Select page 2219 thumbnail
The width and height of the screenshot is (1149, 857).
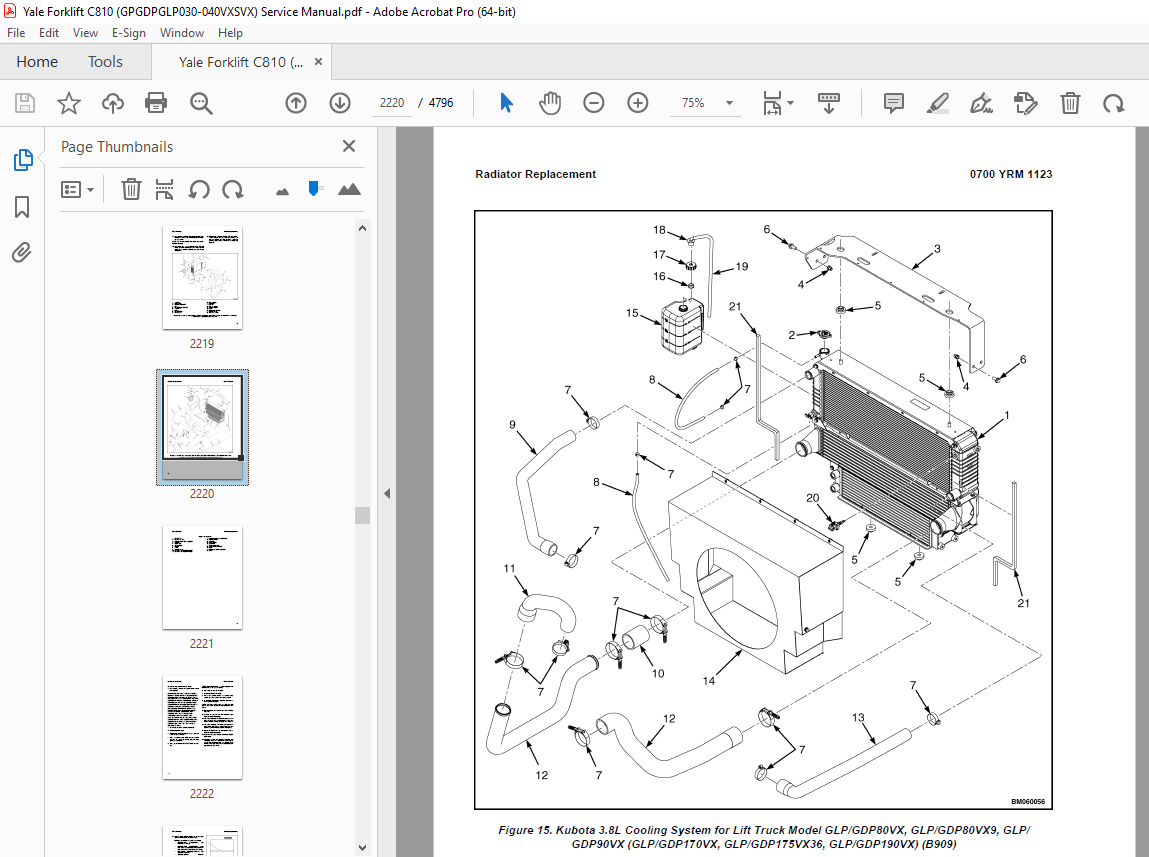coord(202,278)
